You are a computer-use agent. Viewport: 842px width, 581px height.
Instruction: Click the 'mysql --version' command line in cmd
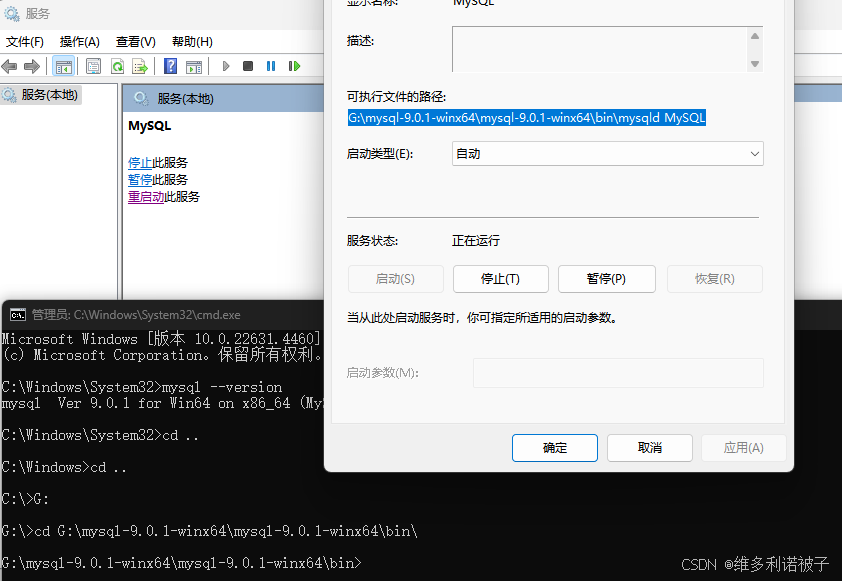(x=142, y=387)
